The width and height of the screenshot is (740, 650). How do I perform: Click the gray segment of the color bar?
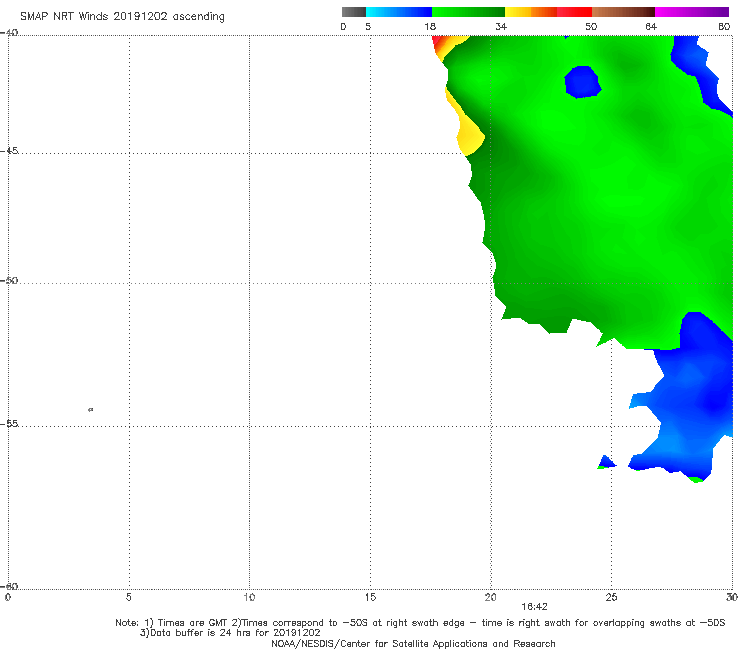pos(354,12)
